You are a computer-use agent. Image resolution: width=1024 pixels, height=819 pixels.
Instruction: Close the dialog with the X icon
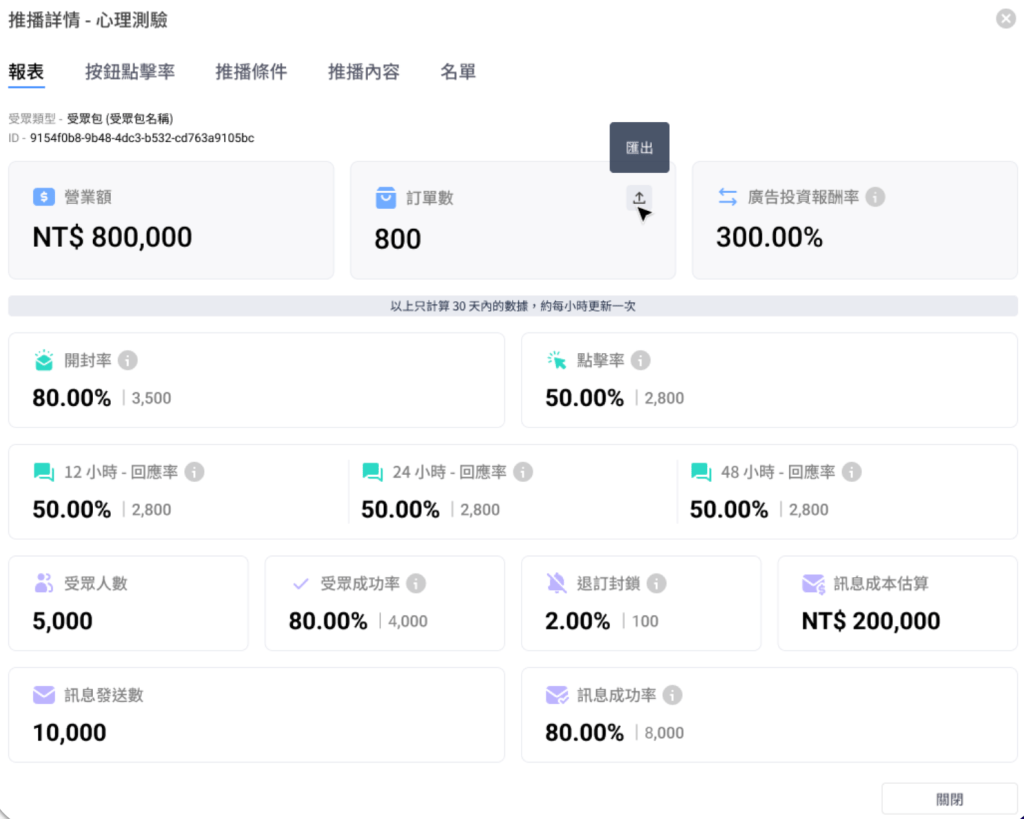pyautogui.click(x=1006, y=19)
